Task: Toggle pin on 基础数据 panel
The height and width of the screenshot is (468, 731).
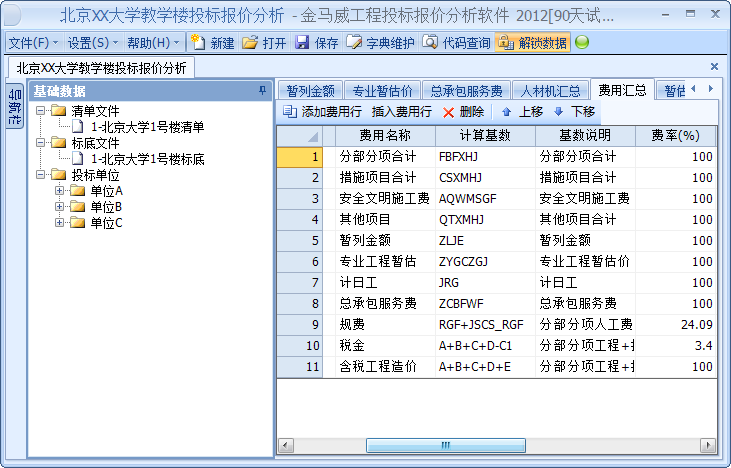Action: (262, 91)
